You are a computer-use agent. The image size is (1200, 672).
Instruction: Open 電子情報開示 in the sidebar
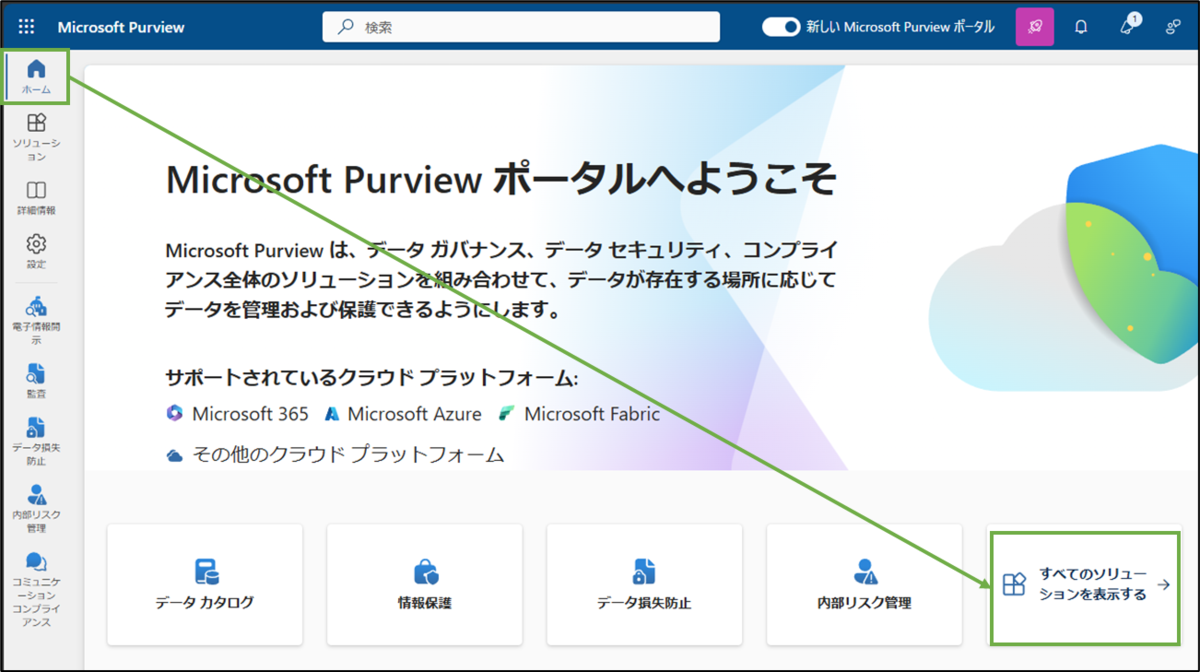tap(36, 319)
